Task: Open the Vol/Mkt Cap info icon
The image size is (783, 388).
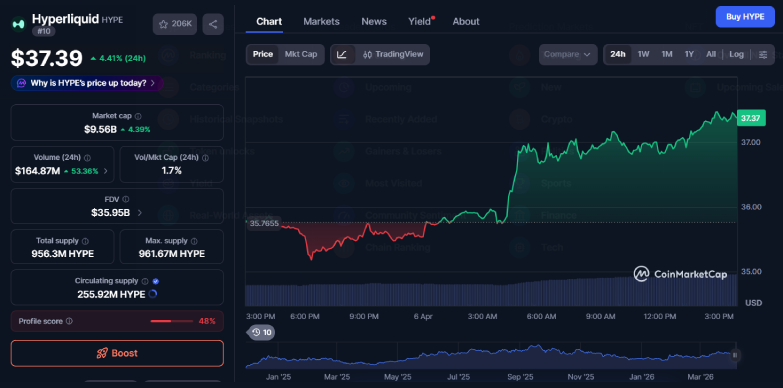Action: 205,158
